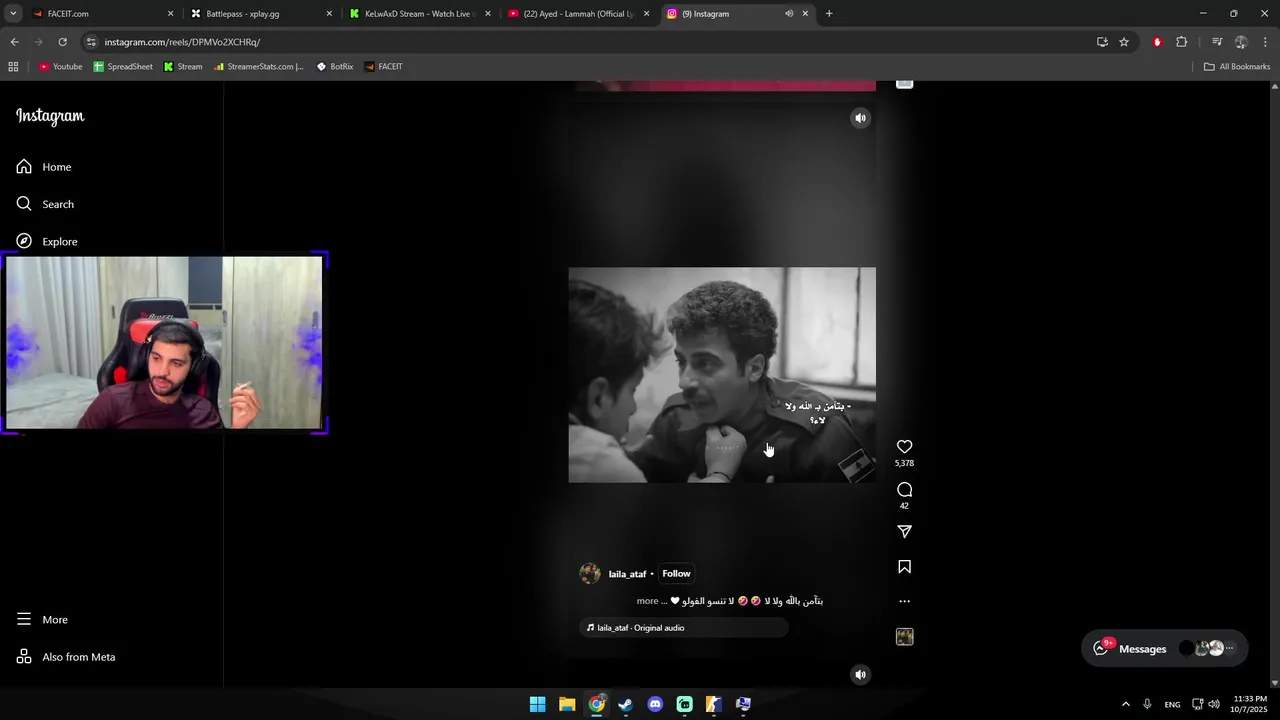Open laila_ataf's profile picture
The image size is (1280, 720).
[590, 574]
